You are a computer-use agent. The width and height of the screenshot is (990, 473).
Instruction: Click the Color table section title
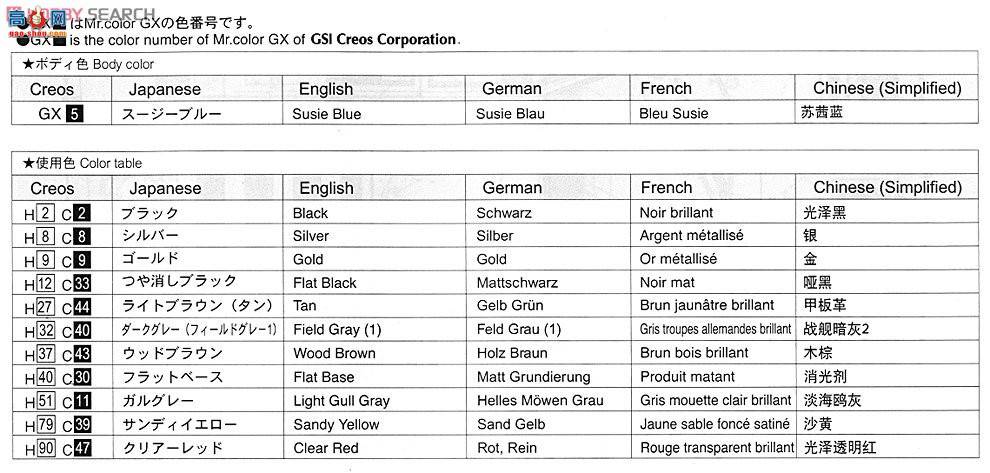[x=82, y=164]
